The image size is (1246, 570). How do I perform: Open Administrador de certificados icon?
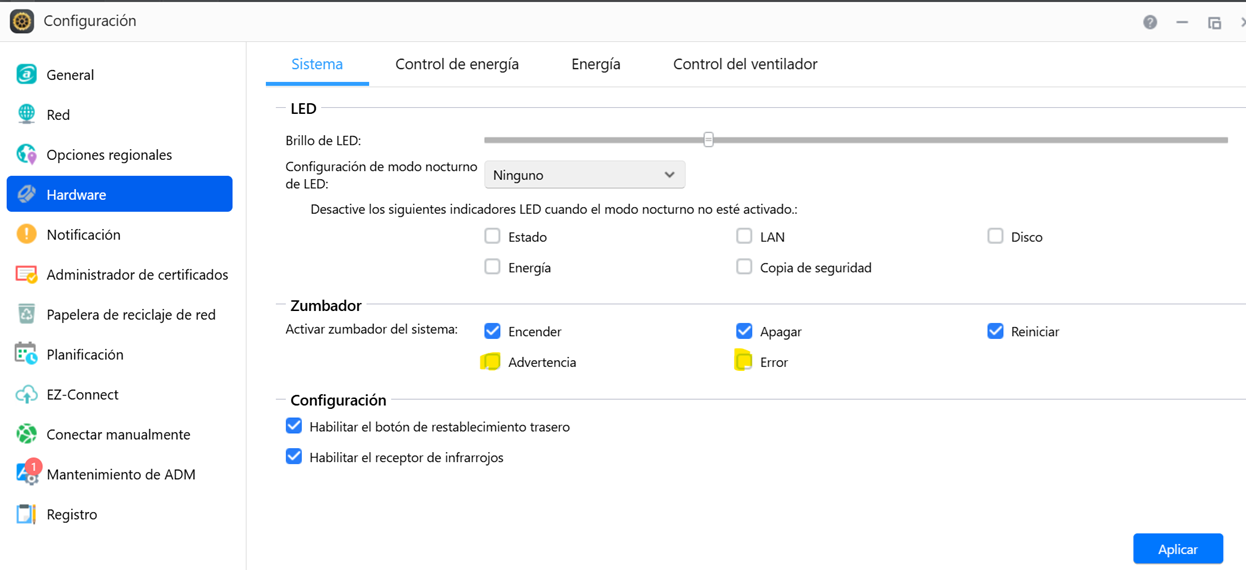coord(26,274)
